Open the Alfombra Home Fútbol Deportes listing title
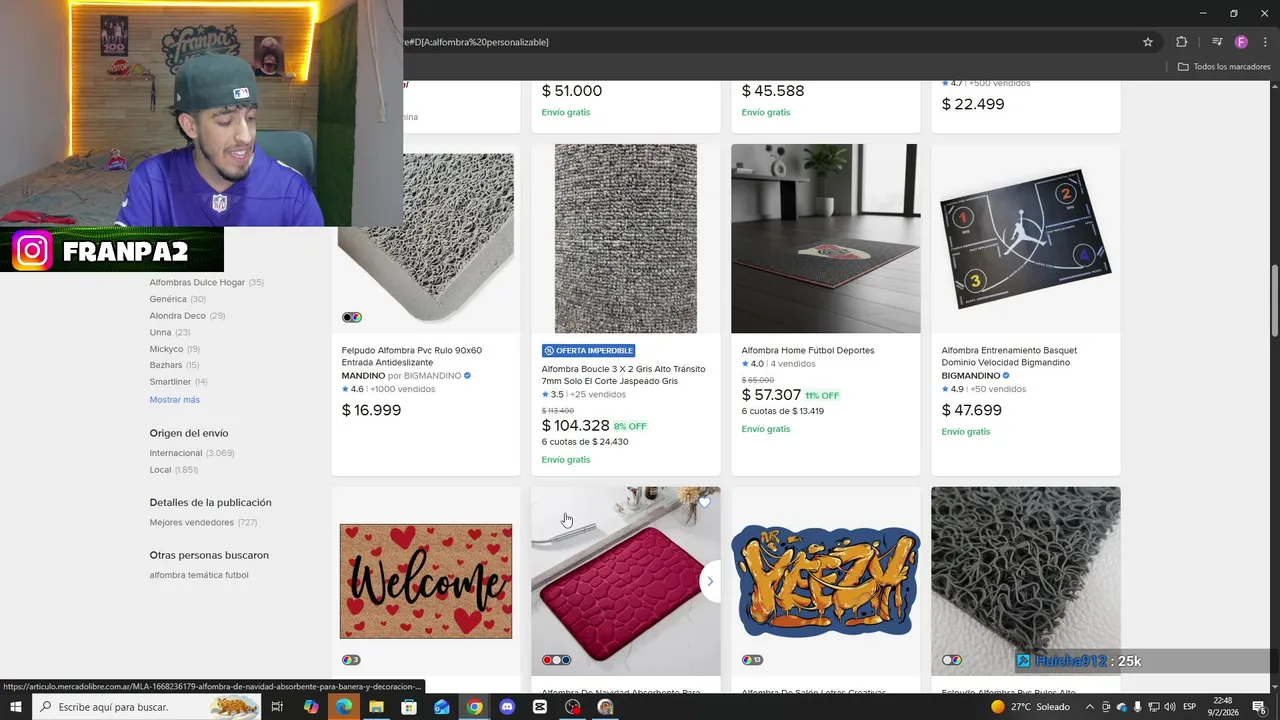Viewport: 1280px width, 720px height. click(808, 351)
